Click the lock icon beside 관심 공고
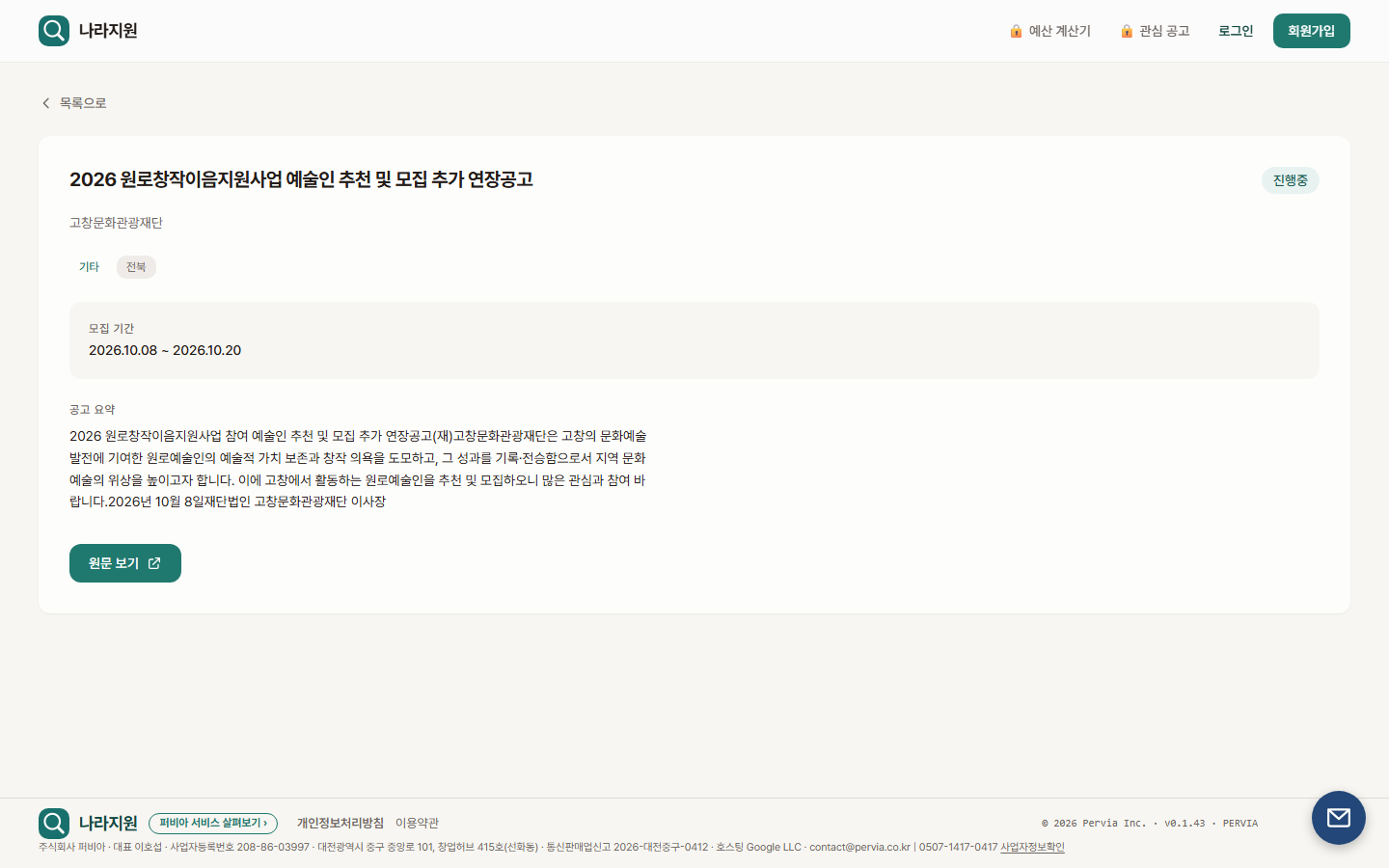 1127,31
